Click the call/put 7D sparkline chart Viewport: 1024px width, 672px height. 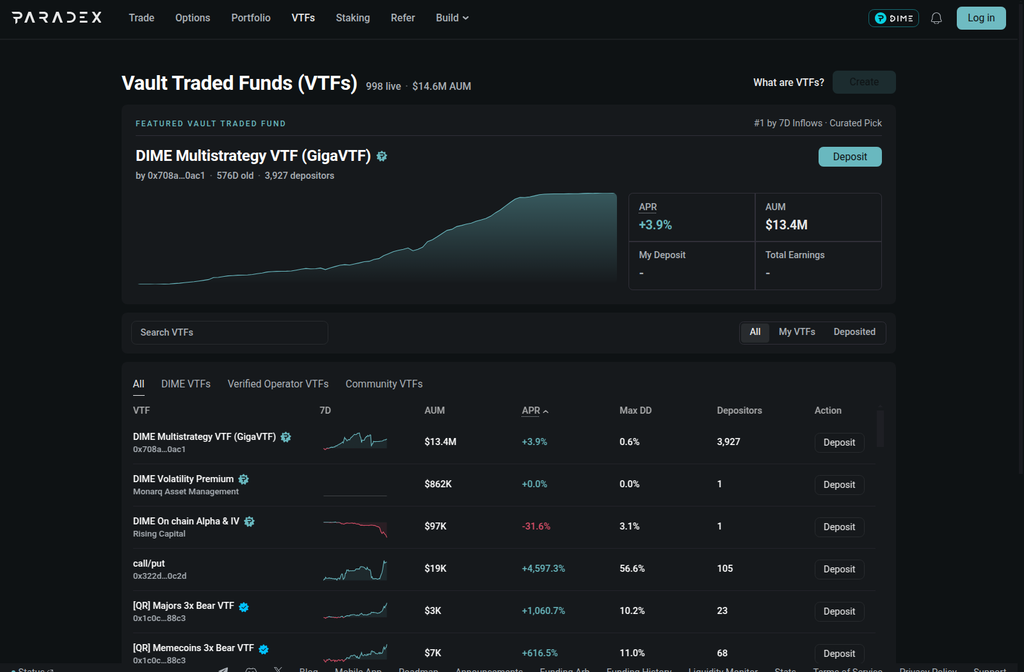coord(355,569)
